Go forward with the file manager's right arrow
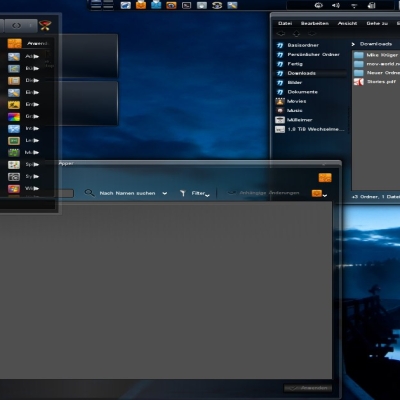400x400 pixels. 312,34
